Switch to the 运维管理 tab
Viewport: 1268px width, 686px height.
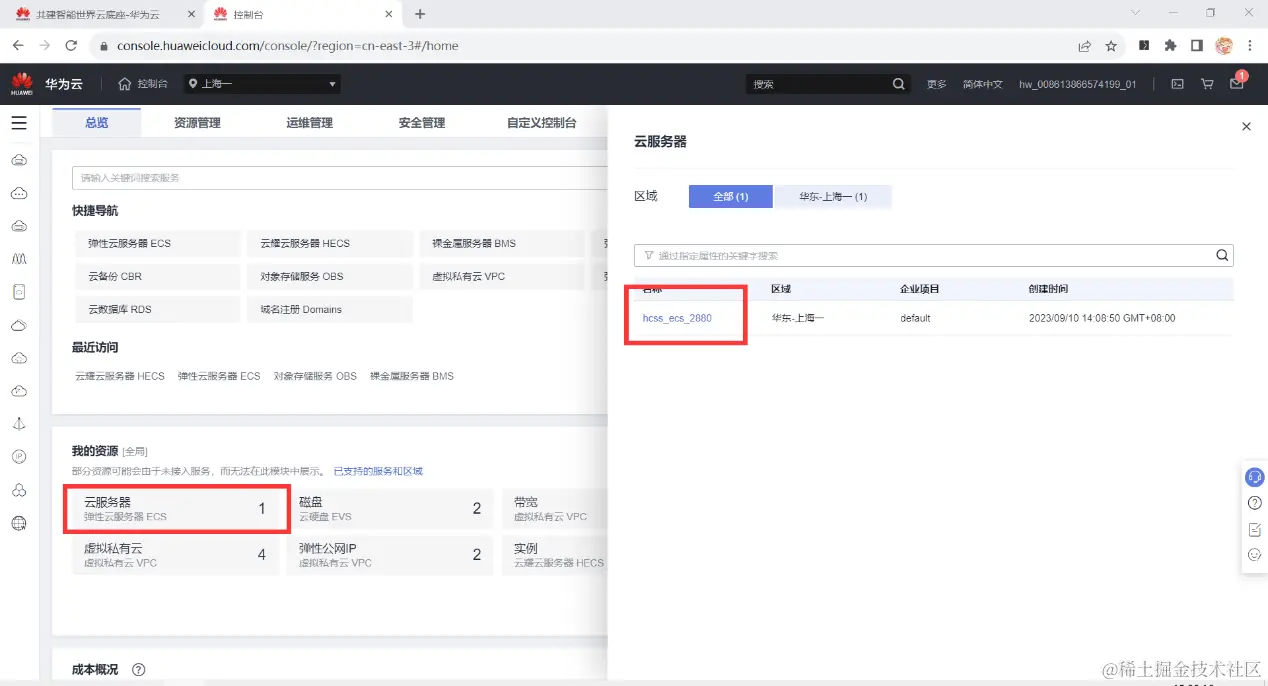click(x=309, y=122)
